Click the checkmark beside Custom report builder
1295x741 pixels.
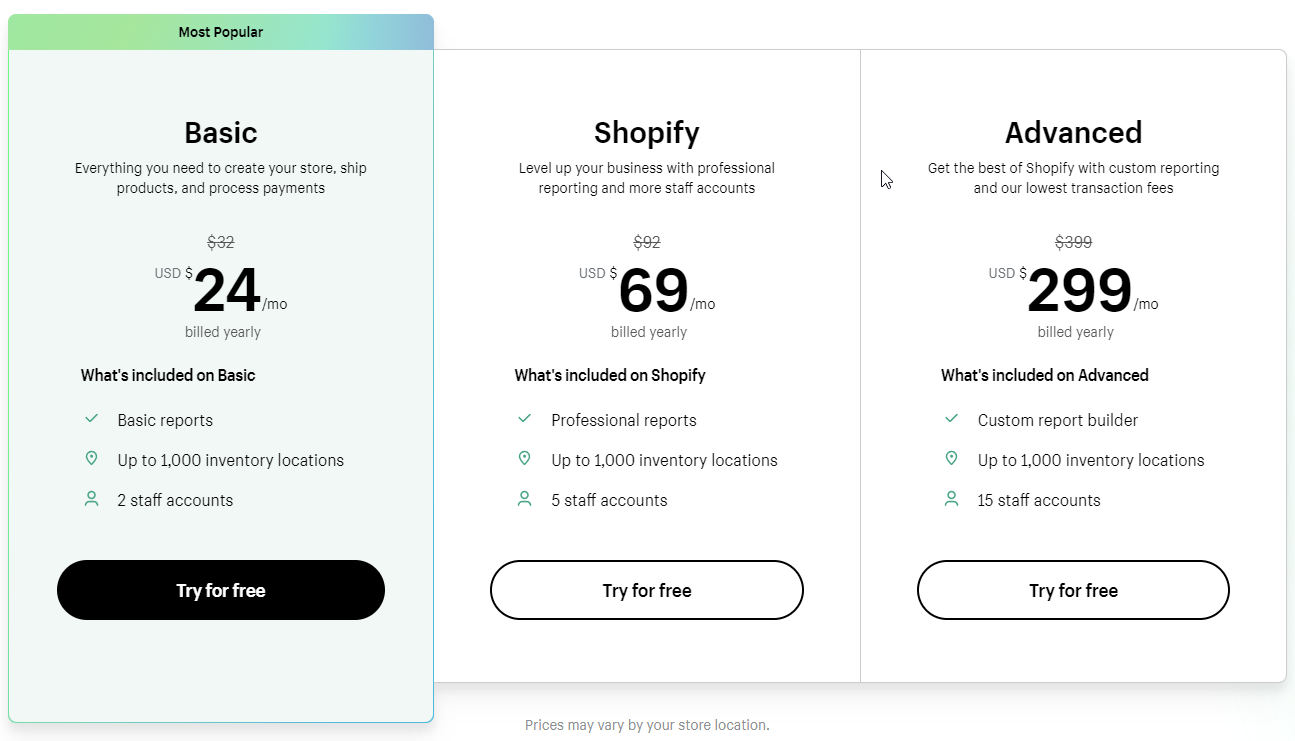pyautogui.click(x=951, y=420)
